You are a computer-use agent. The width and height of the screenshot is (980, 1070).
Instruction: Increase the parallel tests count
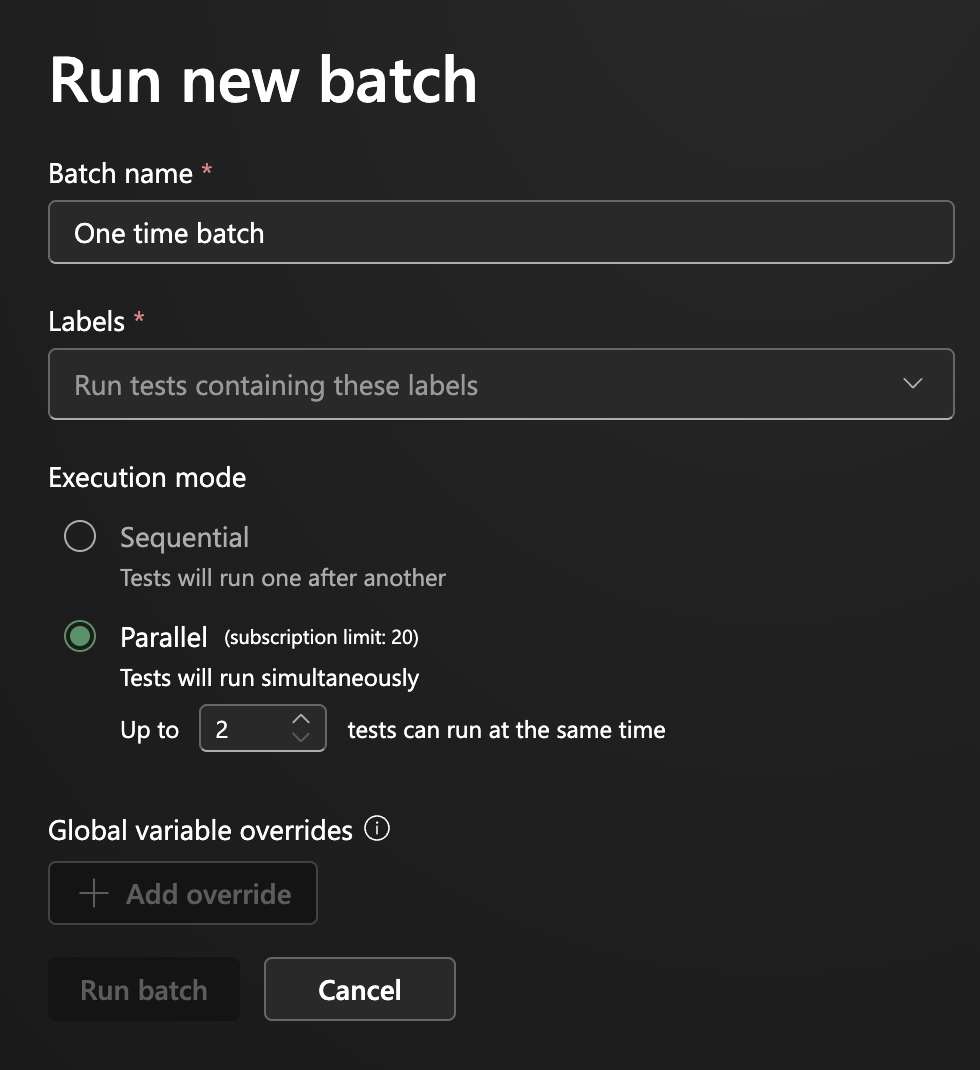click(301, 719)
